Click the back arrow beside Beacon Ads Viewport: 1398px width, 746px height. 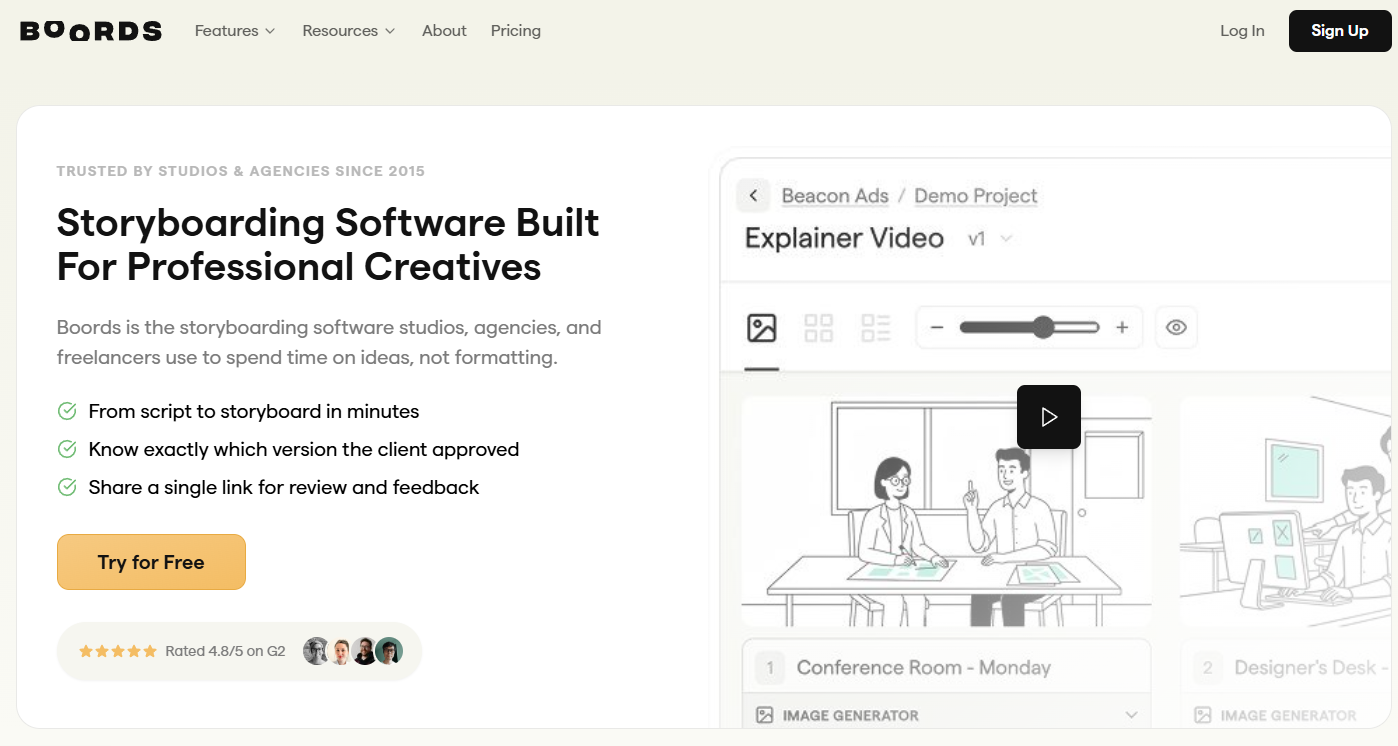753,196
